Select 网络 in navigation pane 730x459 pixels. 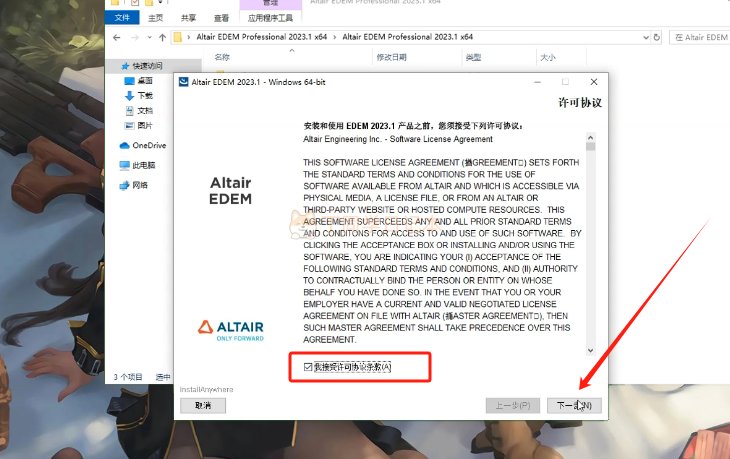[140, 185]
